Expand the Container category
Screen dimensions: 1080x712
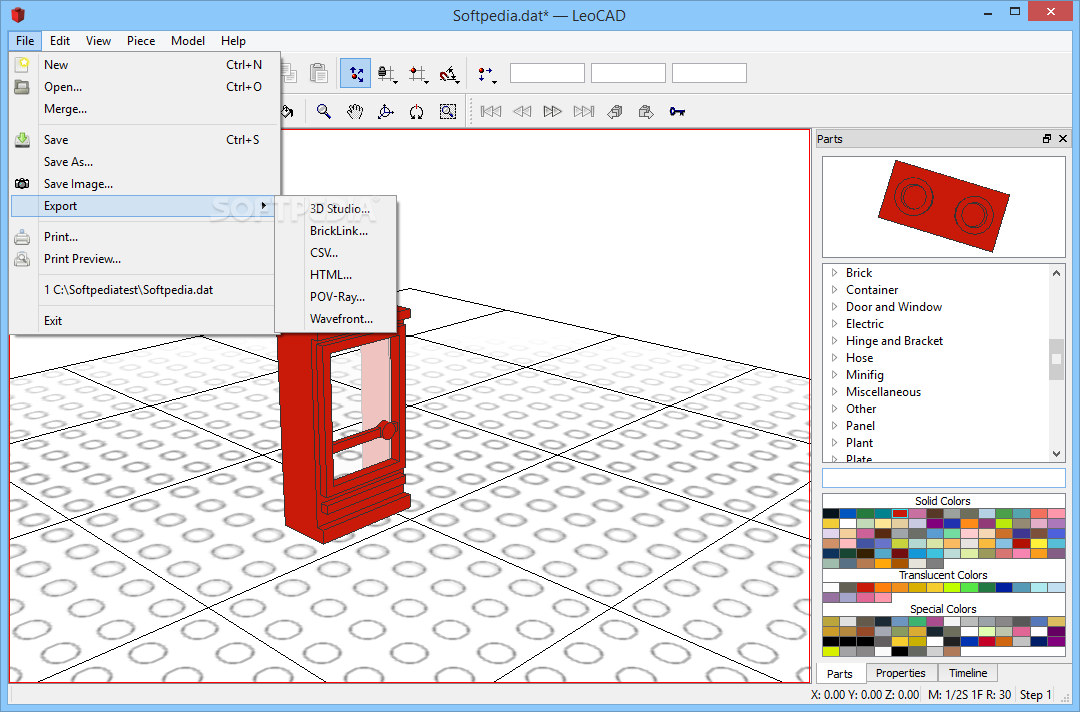[834, 290]
